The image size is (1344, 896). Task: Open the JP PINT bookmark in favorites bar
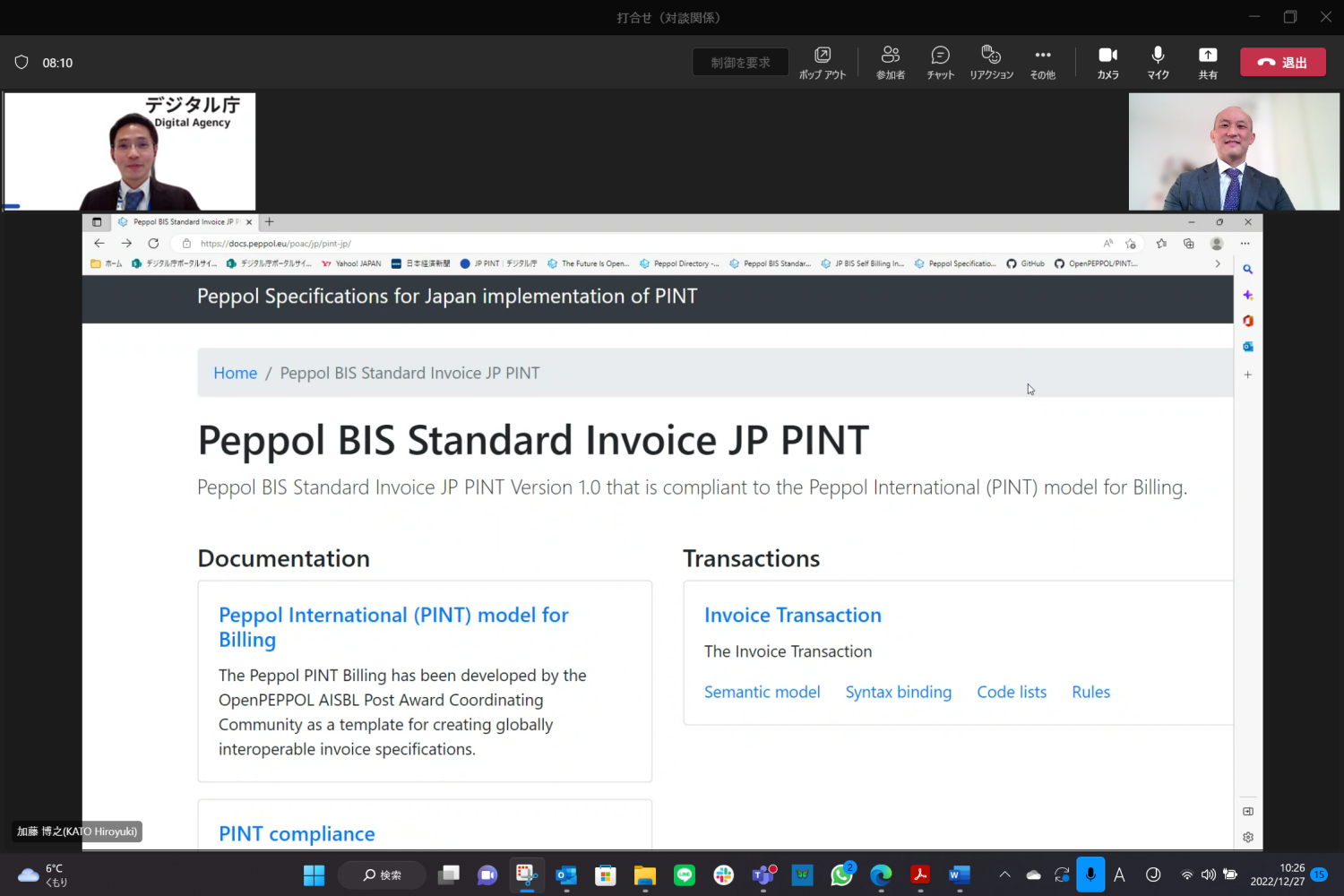[x=498, y=263]
